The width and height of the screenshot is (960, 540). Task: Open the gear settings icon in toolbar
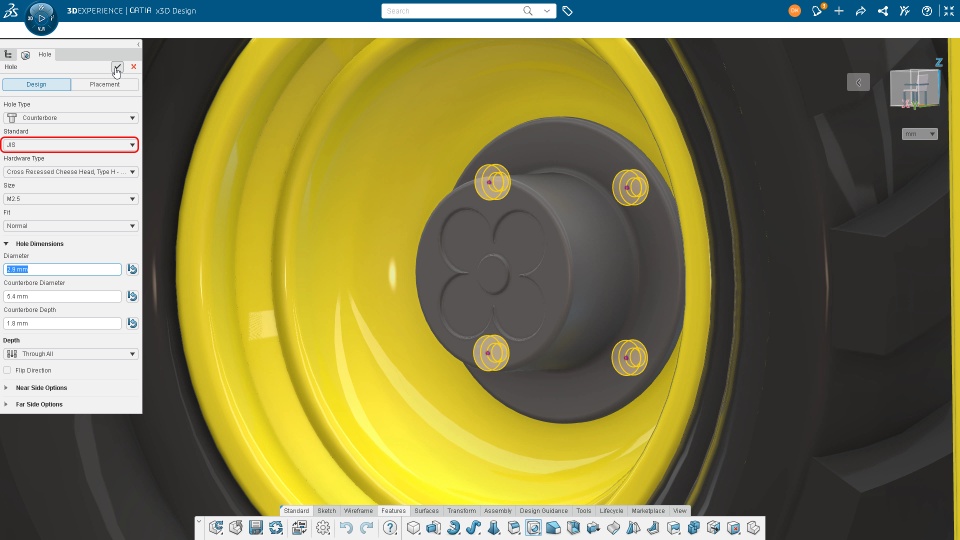click(323, 527)
